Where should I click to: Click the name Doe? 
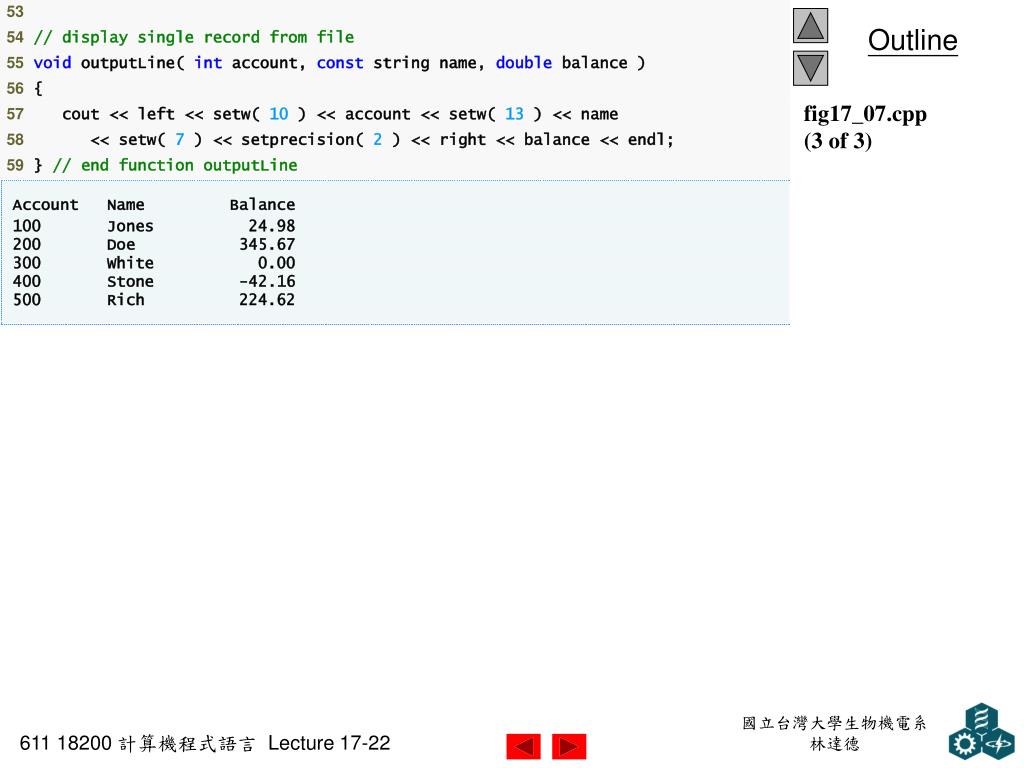pyautogui.click(x=121, y=244)
